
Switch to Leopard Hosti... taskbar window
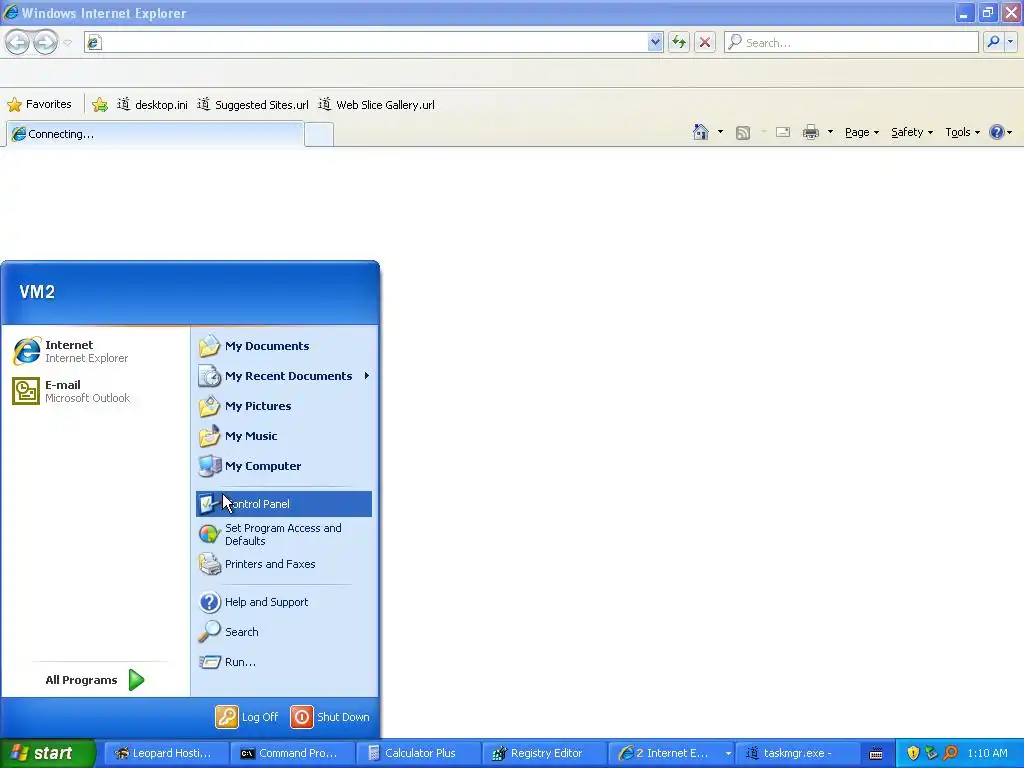click(167, 754)
